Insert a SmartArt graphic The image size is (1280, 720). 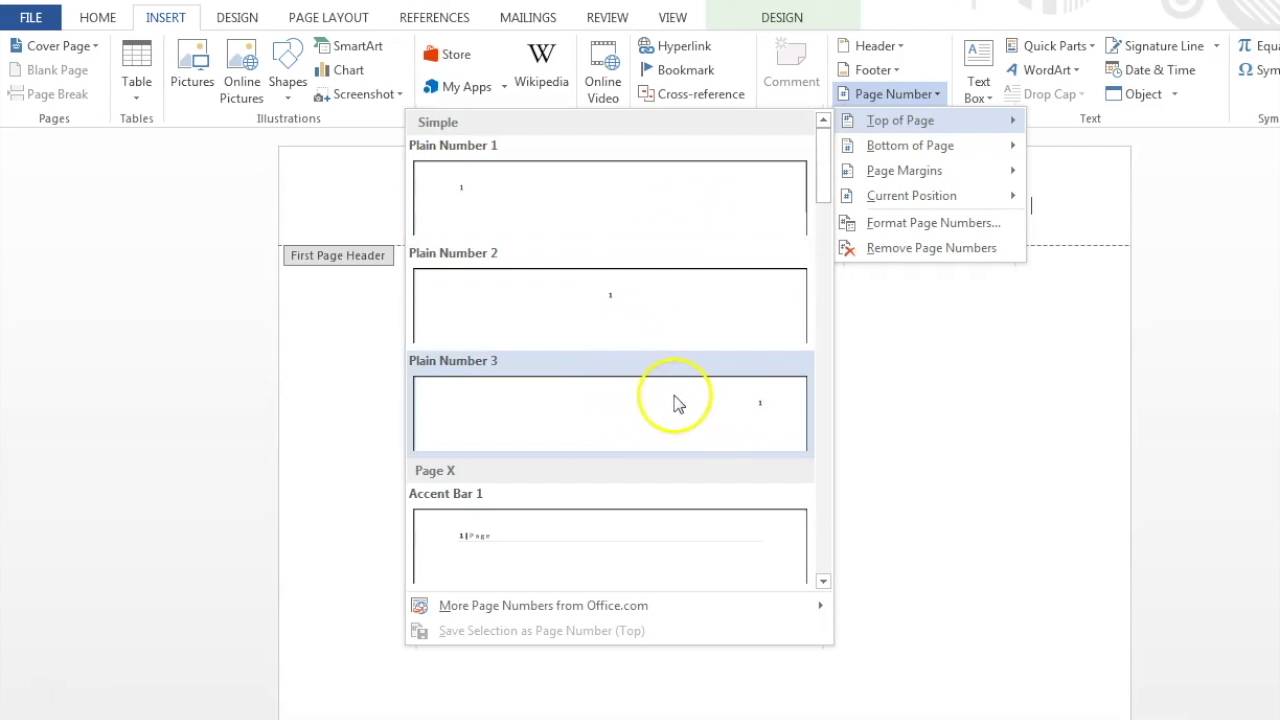[x=348, y=46]
